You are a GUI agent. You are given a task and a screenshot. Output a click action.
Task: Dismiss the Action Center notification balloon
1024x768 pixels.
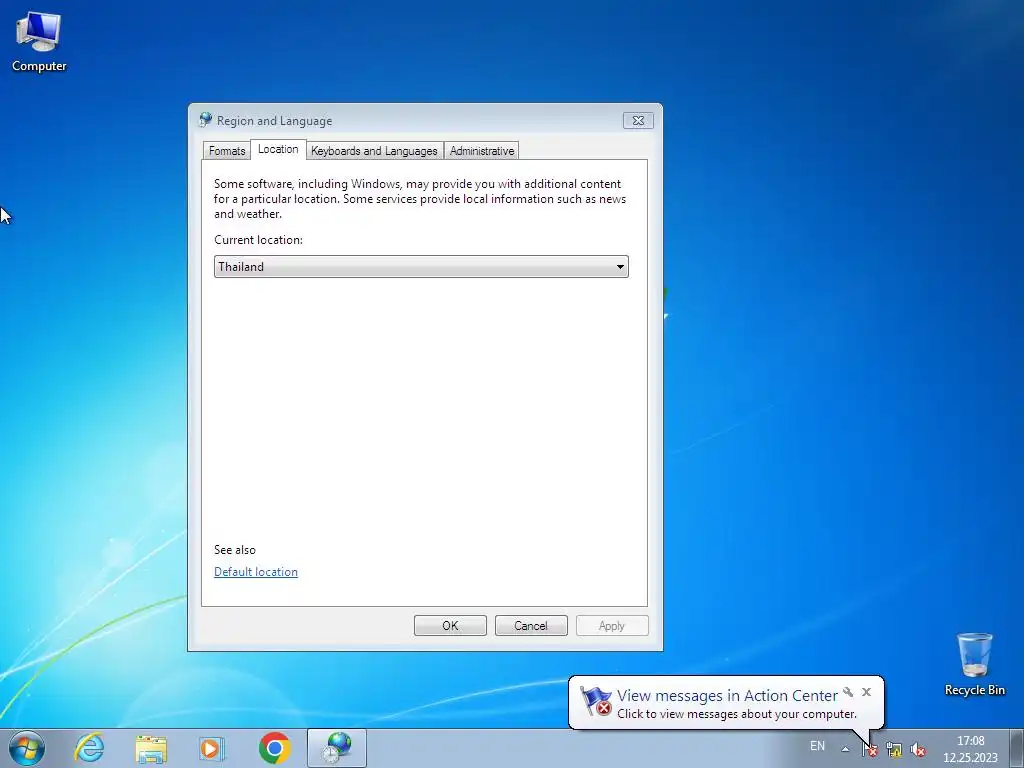click(x=867, y=692)
